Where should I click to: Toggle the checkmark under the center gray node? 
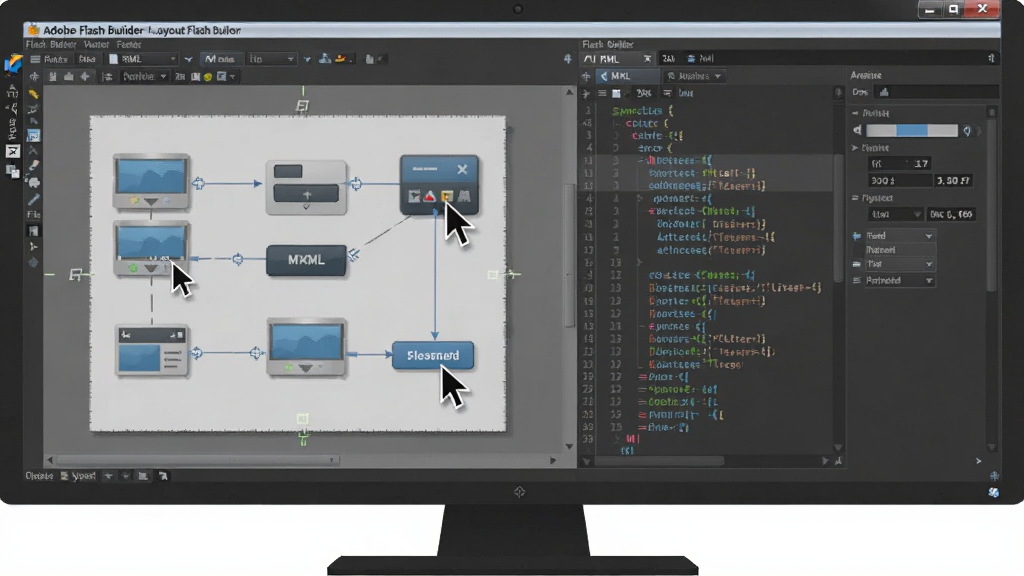click(x=306, y=207)
